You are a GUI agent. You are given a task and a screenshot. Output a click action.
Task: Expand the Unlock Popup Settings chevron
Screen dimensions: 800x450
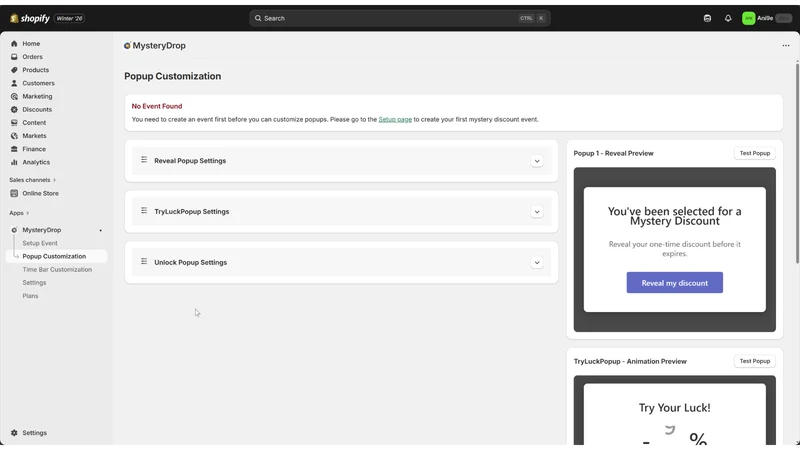pos(537,263)
